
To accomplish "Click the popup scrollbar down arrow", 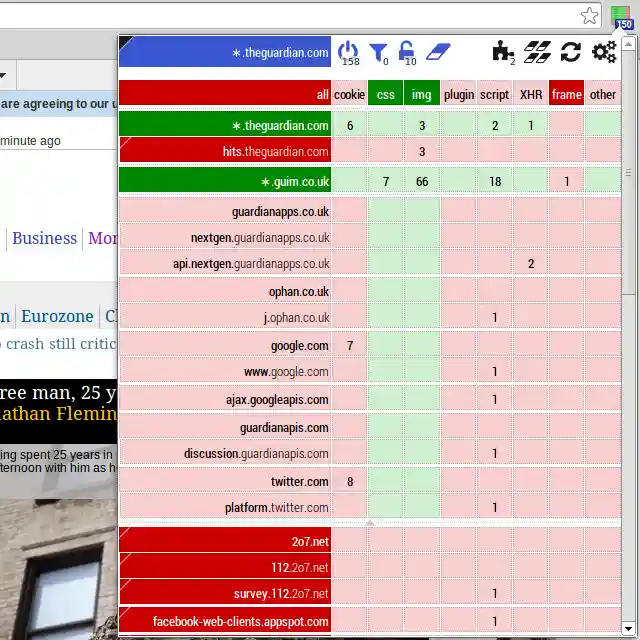I will (x=628, y=628).
